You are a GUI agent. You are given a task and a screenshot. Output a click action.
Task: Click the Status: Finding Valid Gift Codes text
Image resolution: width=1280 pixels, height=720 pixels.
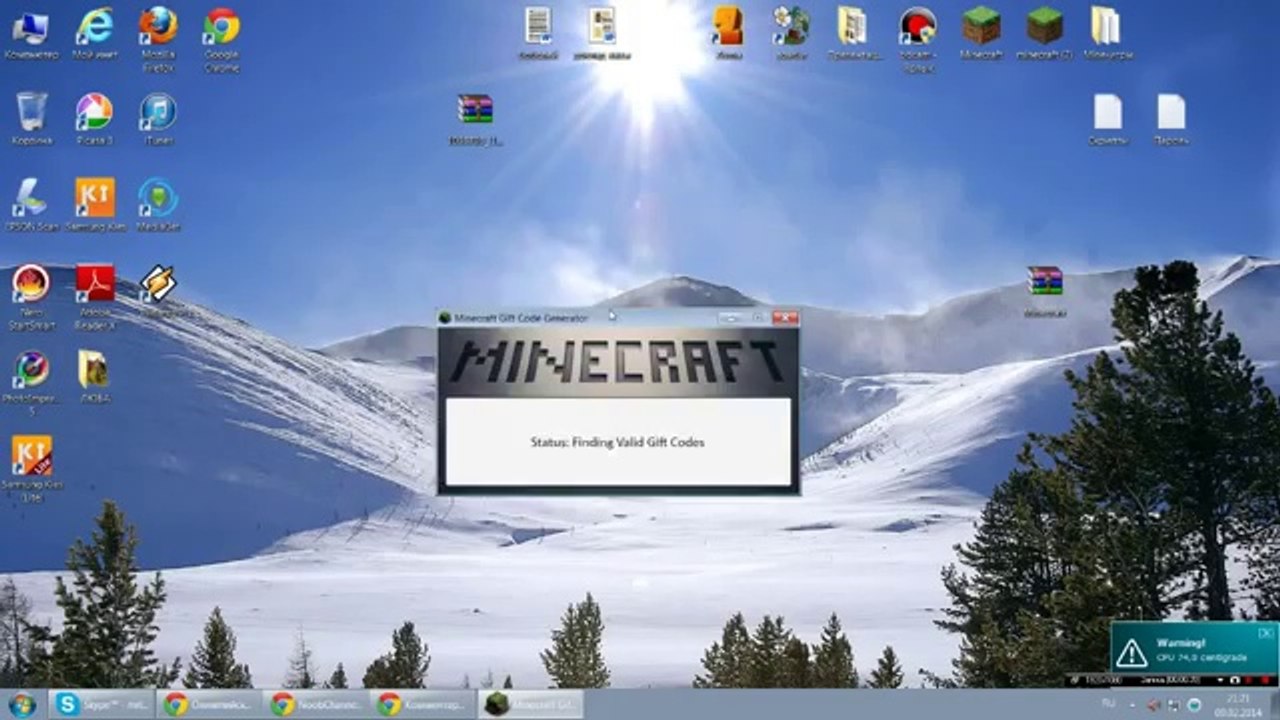click(x=617, y=441)
